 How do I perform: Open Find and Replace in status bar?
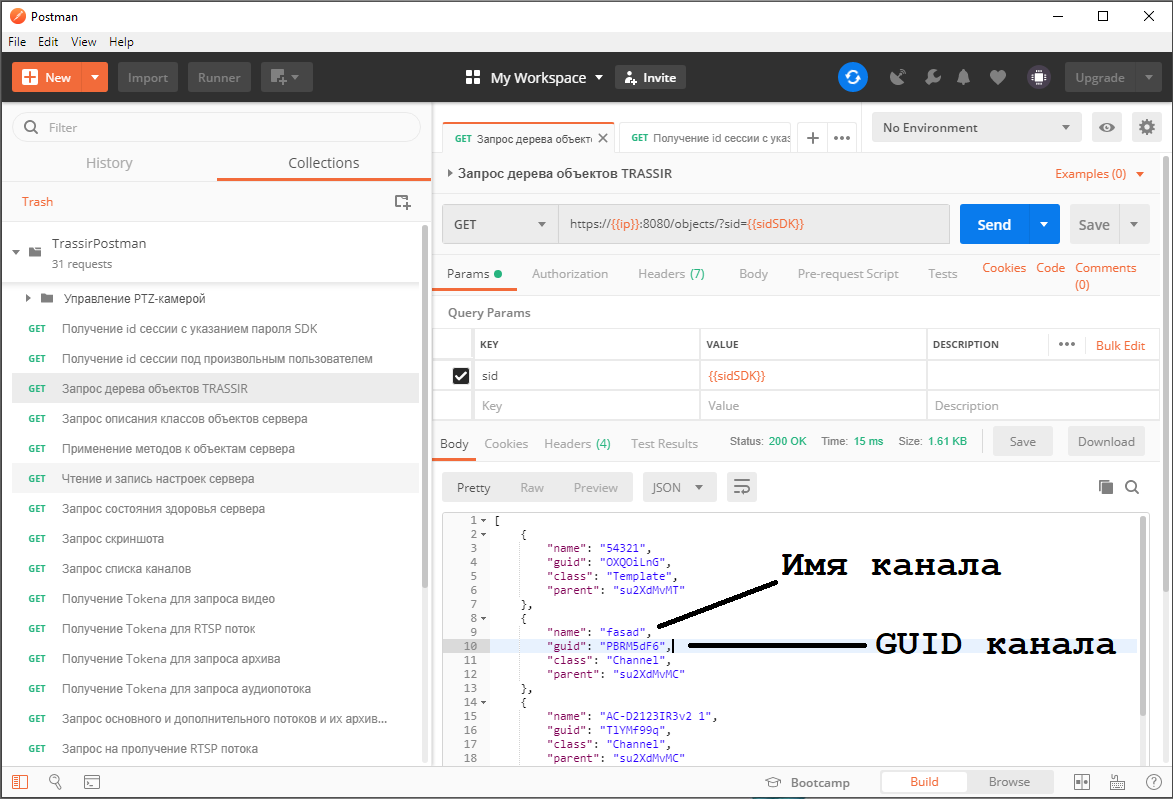(55, 782)
